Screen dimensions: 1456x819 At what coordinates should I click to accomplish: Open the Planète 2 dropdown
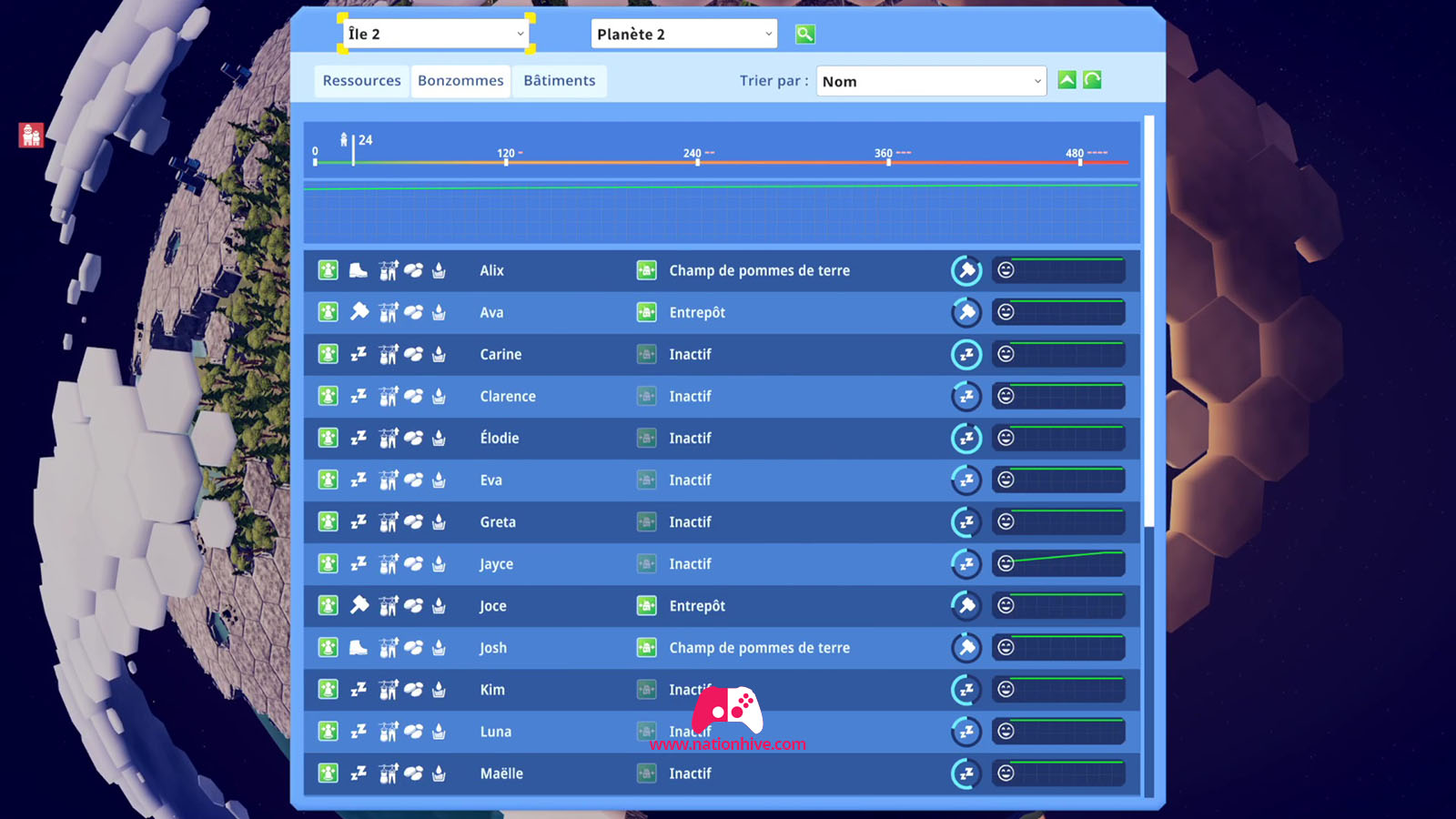[684, 34]
